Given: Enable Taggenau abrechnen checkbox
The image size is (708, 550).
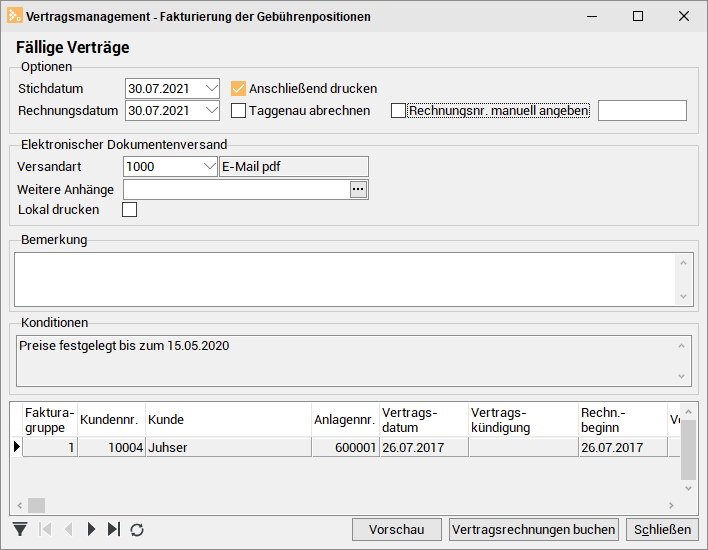Looking at the screenshot, I should (238, 111).
